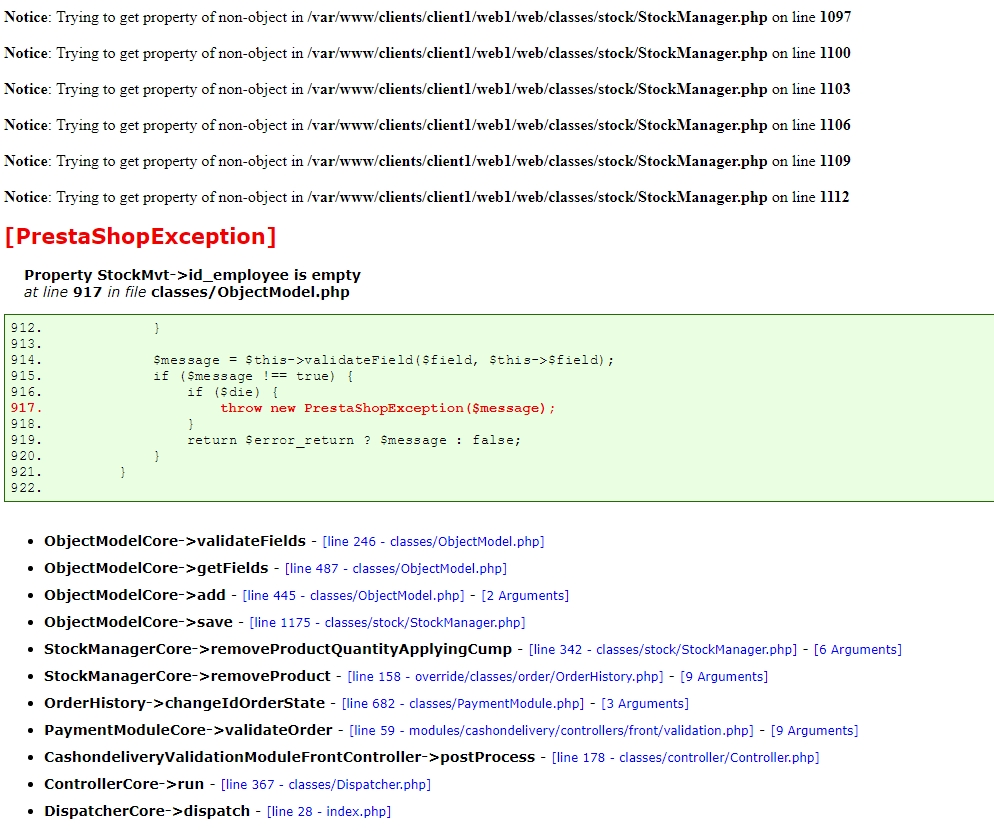Image resolution: width=994 pixels, height=831 pixels.
Task: Select the 'Property StockMvt->id_employee is empty' message
Action: pos(192,275)
